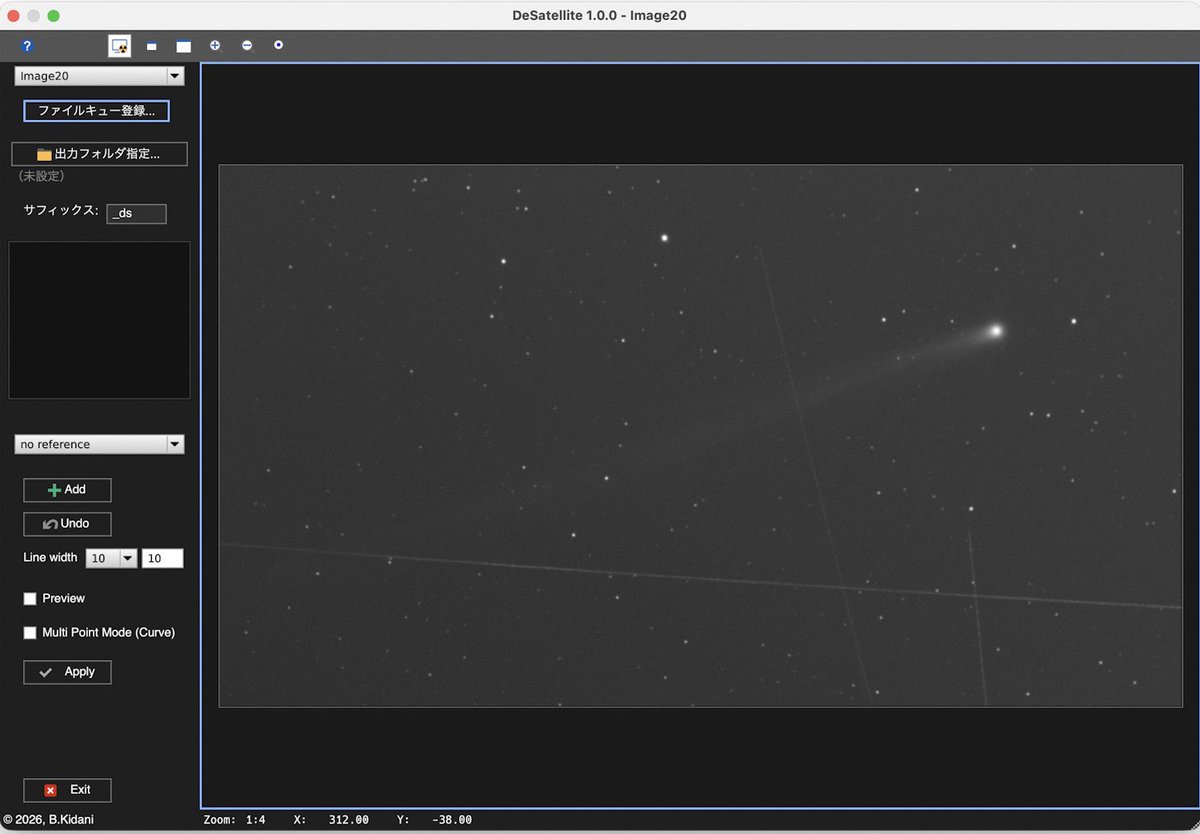Click the zoom out minus icon
Screen dimensions: 1200x834
tap(247, 45)
